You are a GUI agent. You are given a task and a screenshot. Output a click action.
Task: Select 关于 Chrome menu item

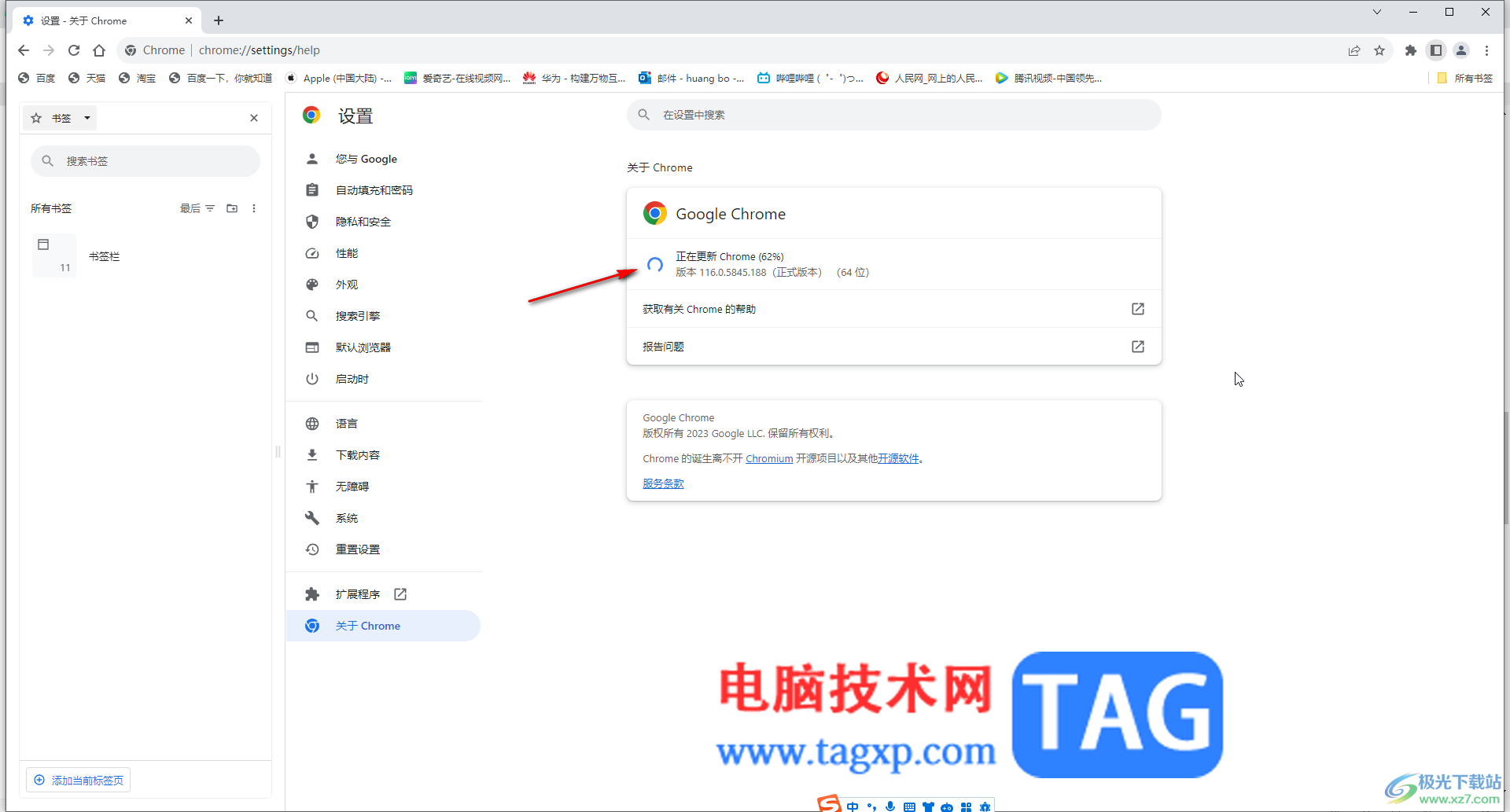383,626
